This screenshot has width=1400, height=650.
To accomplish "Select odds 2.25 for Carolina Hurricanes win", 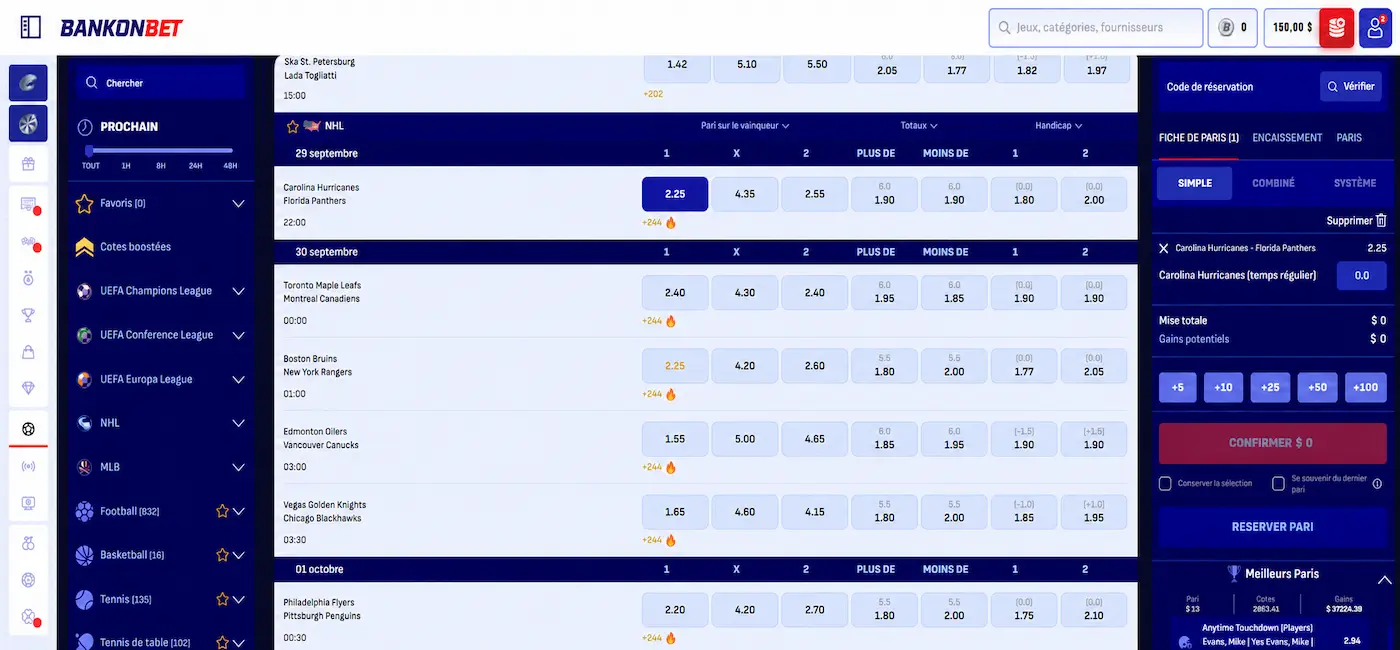I will 675,194.
